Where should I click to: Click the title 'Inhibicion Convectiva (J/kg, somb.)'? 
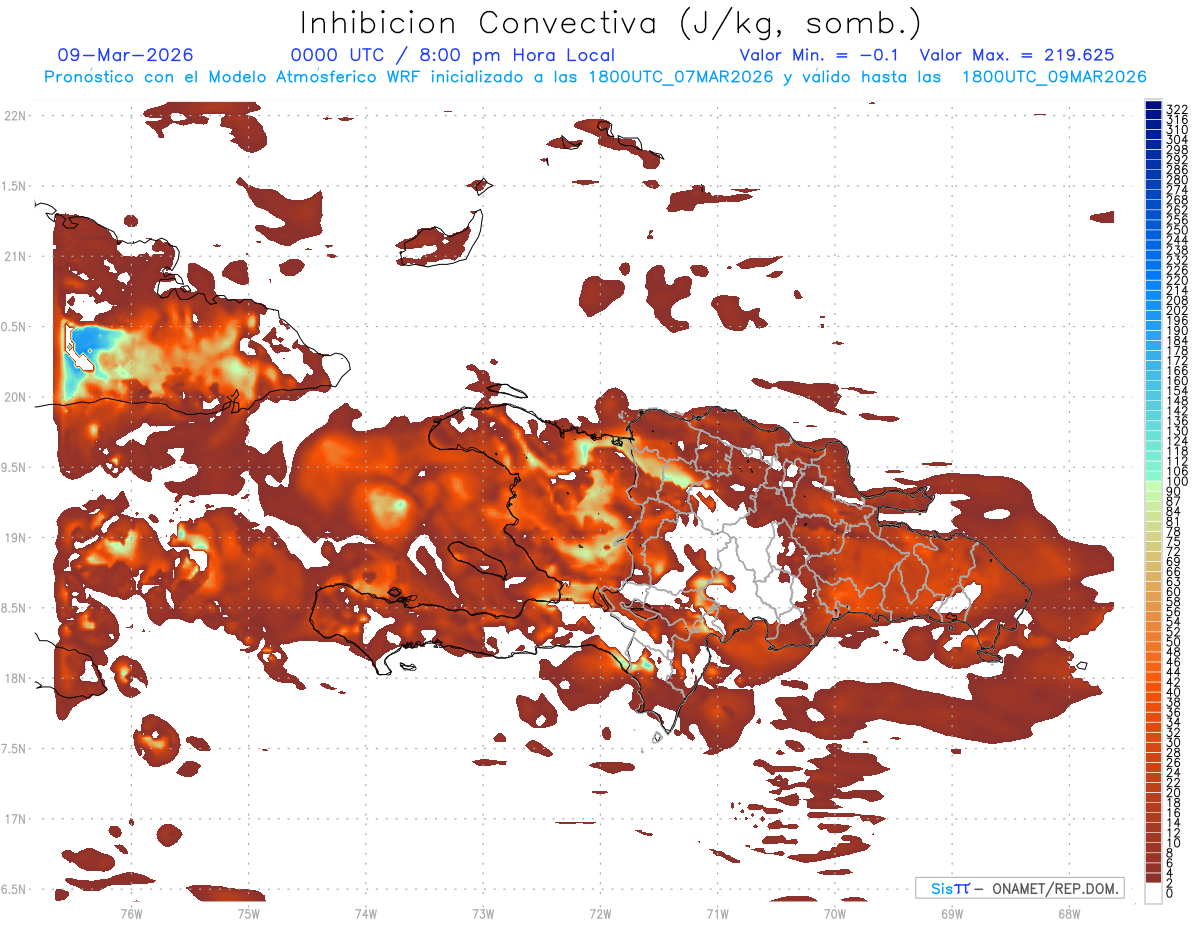611,23
